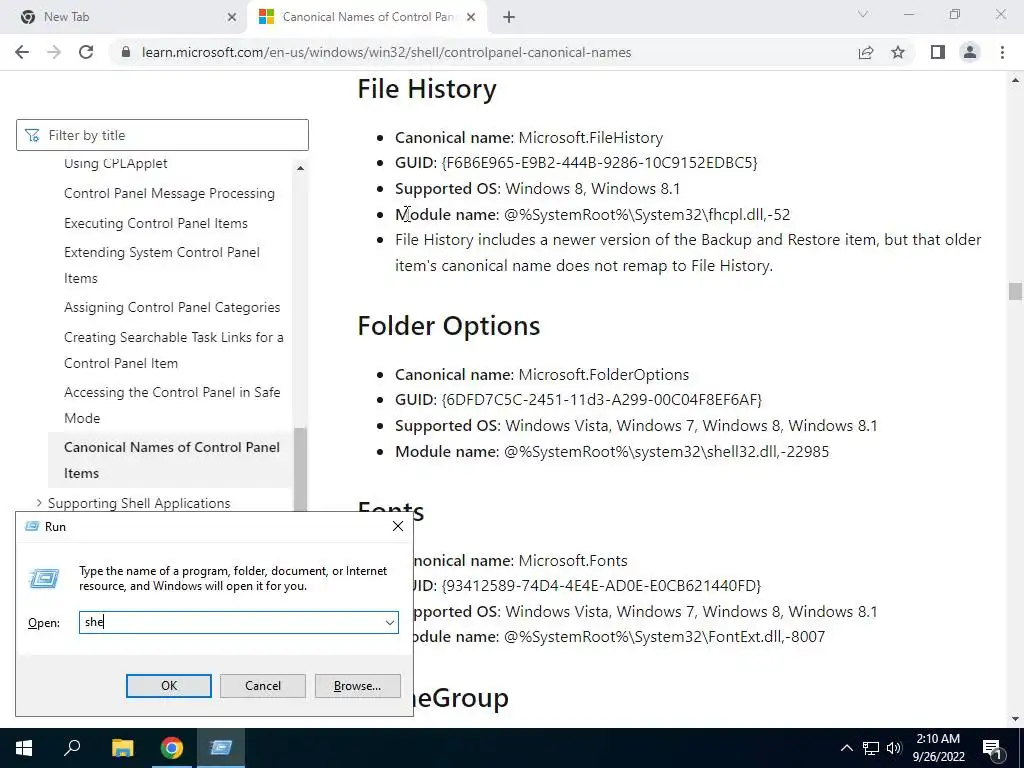Open the Chrome profile menu
The image size is (1024, 768).
pyautogui.click(x=970, y=52)
